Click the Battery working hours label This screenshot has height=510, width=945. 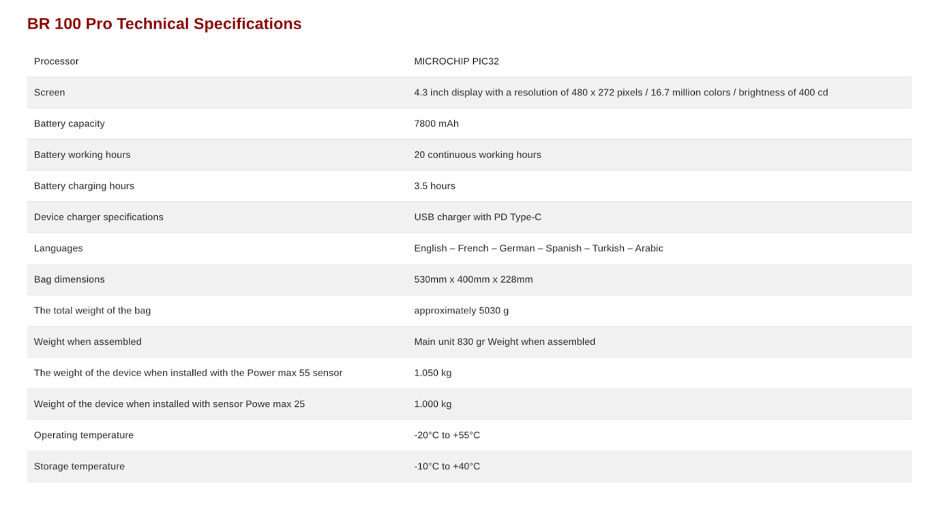[x=82, y=155]
